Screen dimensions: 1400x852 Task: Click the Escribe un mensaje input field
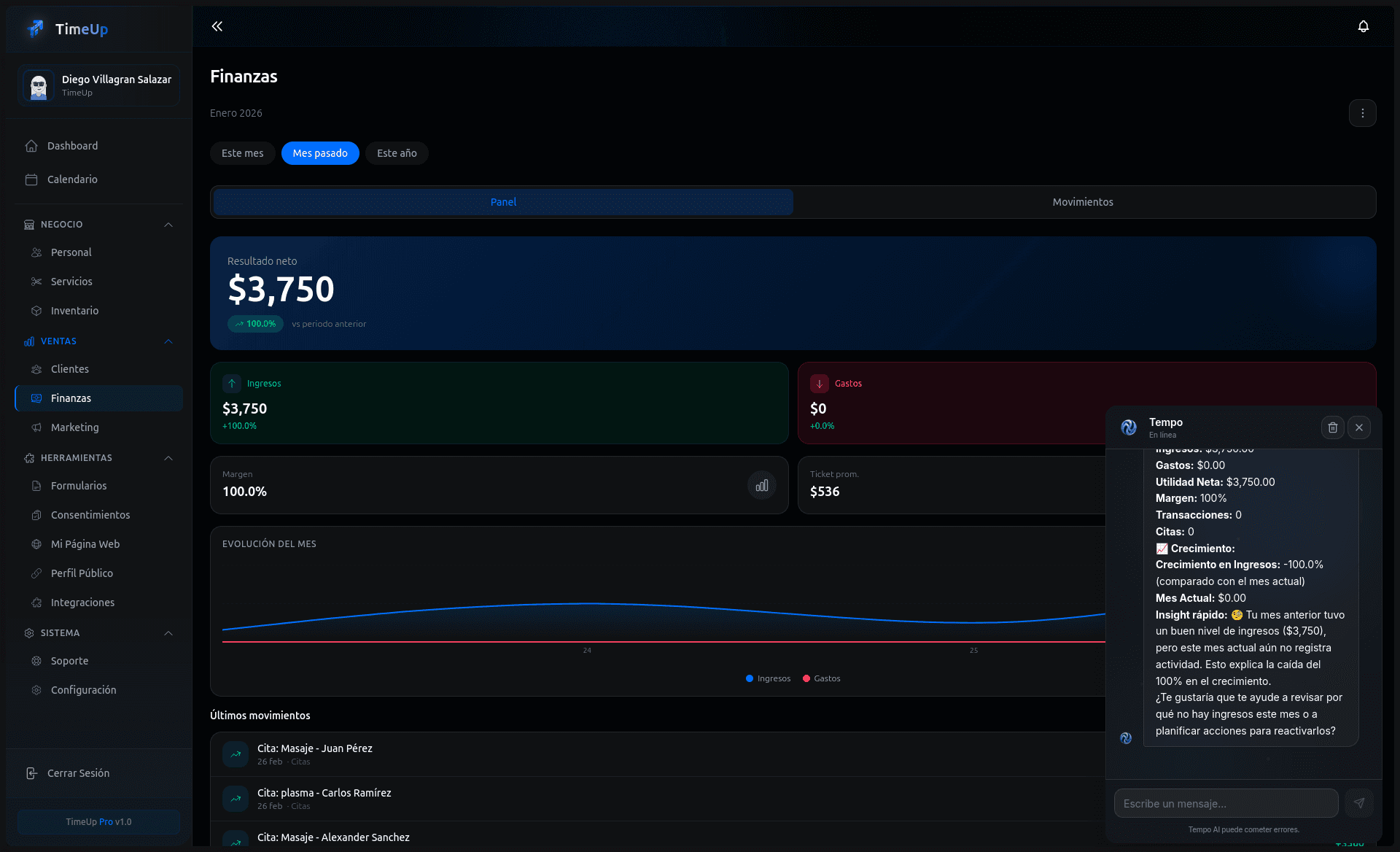1225,803
